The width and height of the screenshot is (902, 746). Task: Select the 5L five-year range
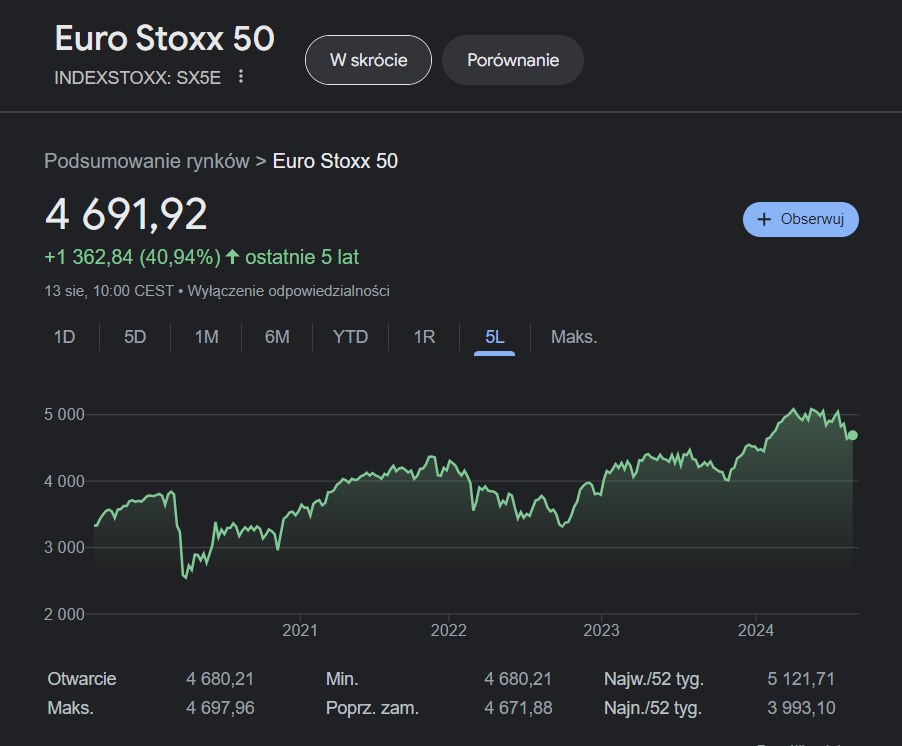click(495, 336)
